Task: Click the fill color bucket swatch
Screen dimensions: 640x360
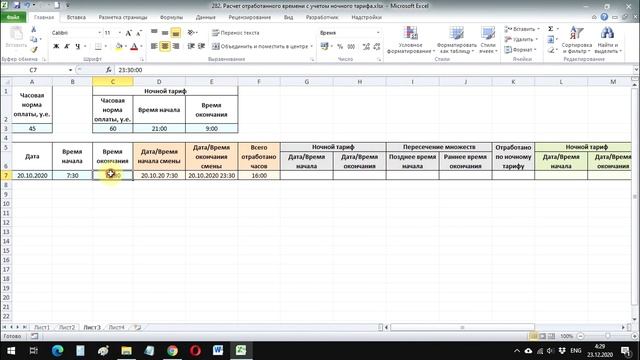Action: tap(119, 47)
